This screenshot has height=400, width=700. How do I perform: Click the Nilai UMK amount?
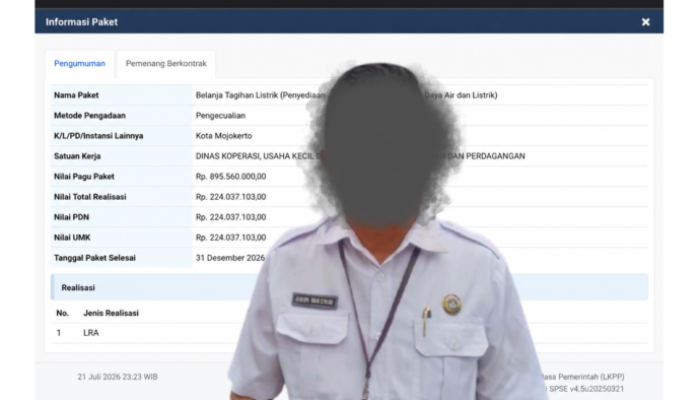pyautogui.click(x=231, y=238)
